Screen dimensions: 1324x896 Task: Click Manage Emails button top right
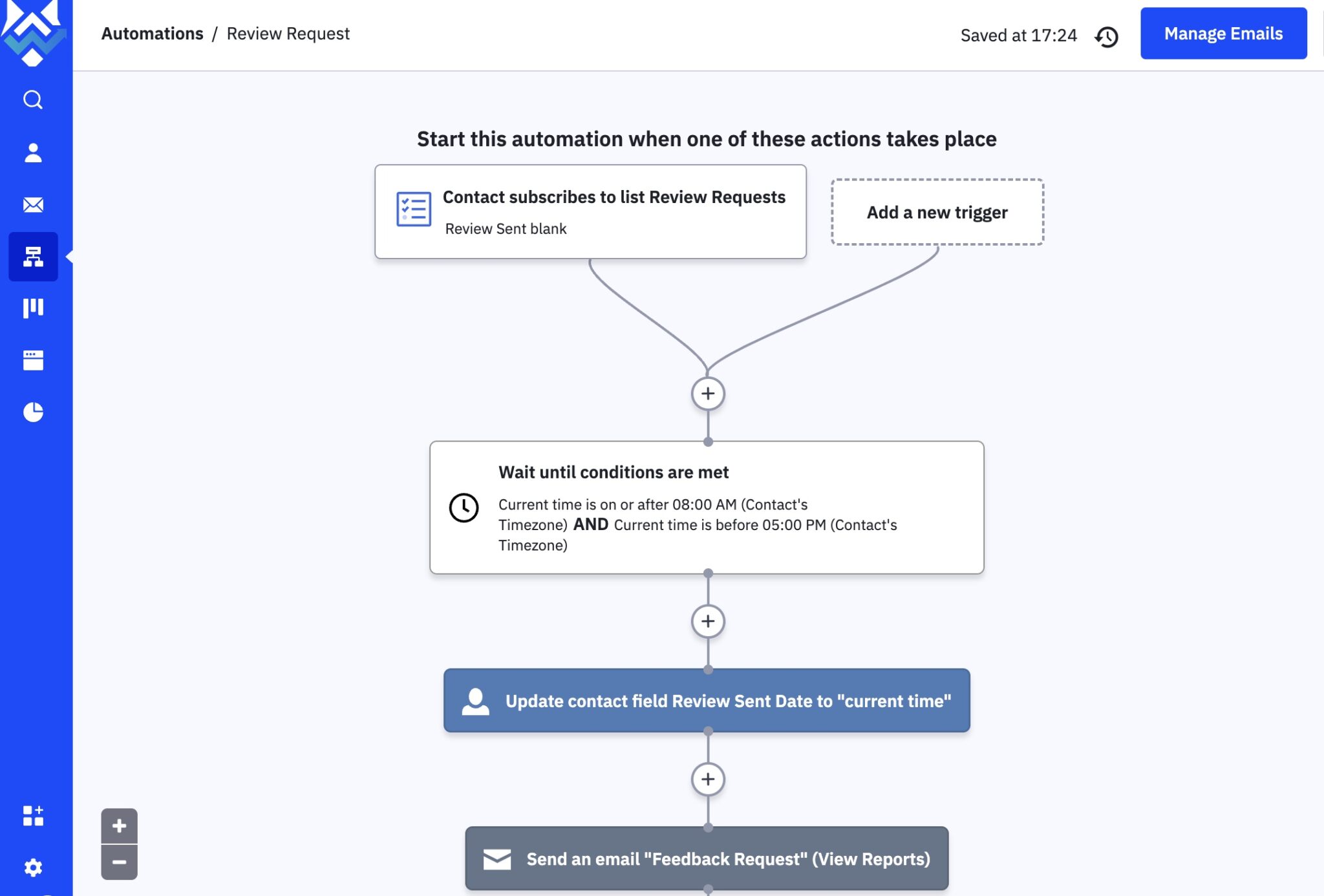click(1223, 33)
